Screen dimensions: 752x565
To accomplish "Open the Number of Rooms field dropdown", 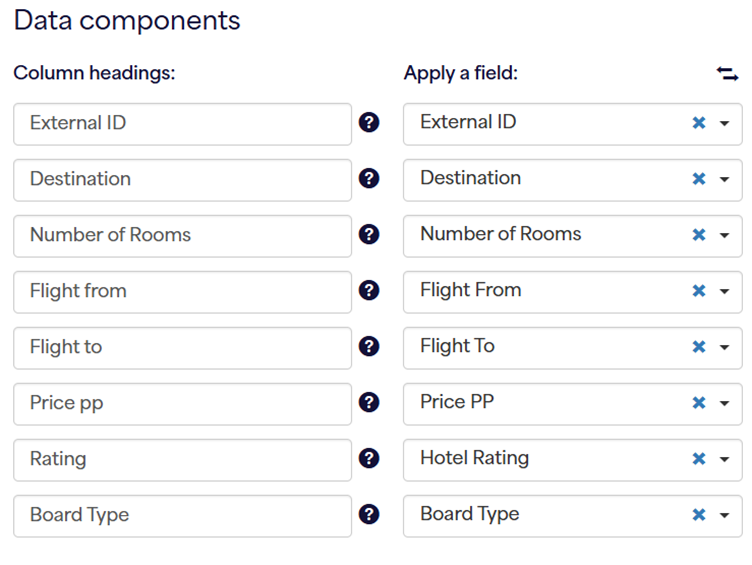I will point(724,236).
